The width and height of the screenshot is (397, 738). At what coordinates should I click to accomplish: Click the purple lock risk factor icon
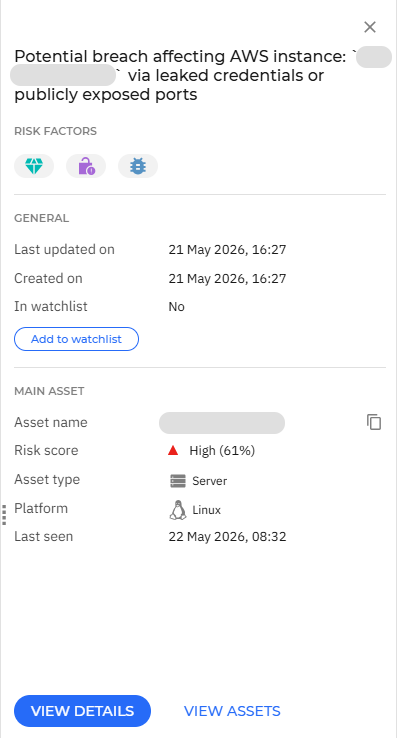tap(86, 166)
